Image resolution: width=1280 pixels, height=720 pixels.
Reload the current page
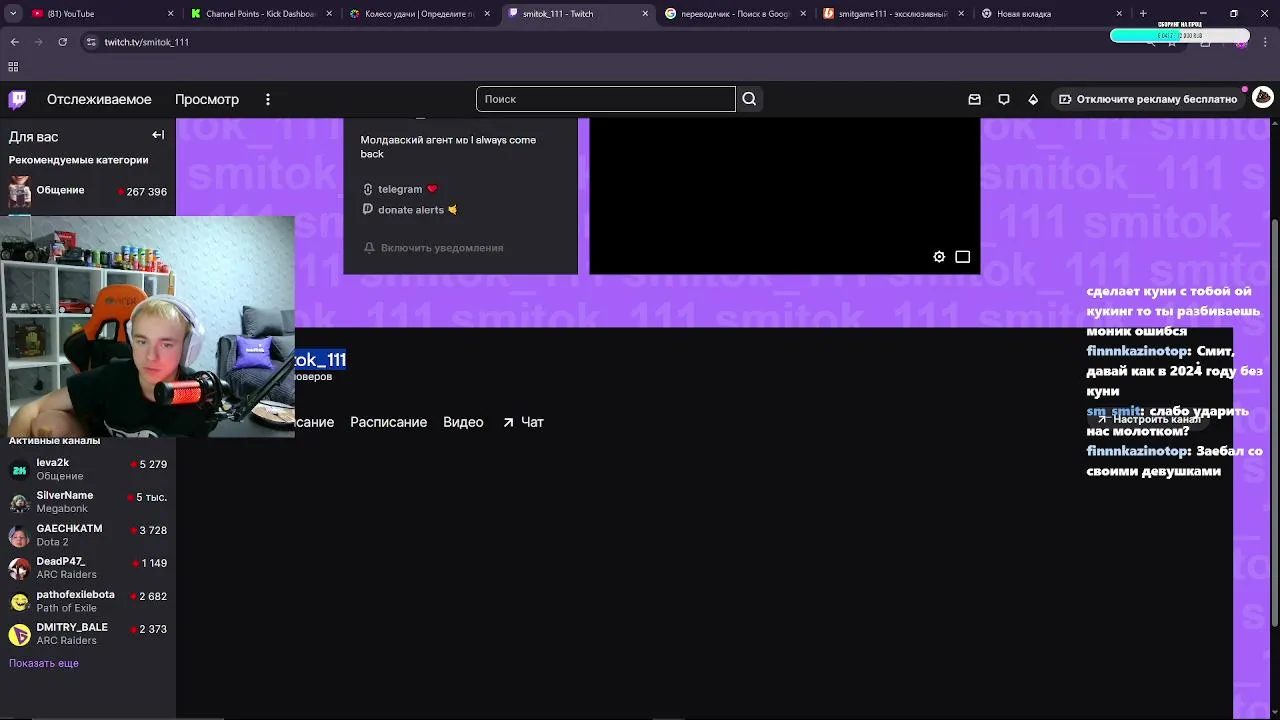[62, 42]
